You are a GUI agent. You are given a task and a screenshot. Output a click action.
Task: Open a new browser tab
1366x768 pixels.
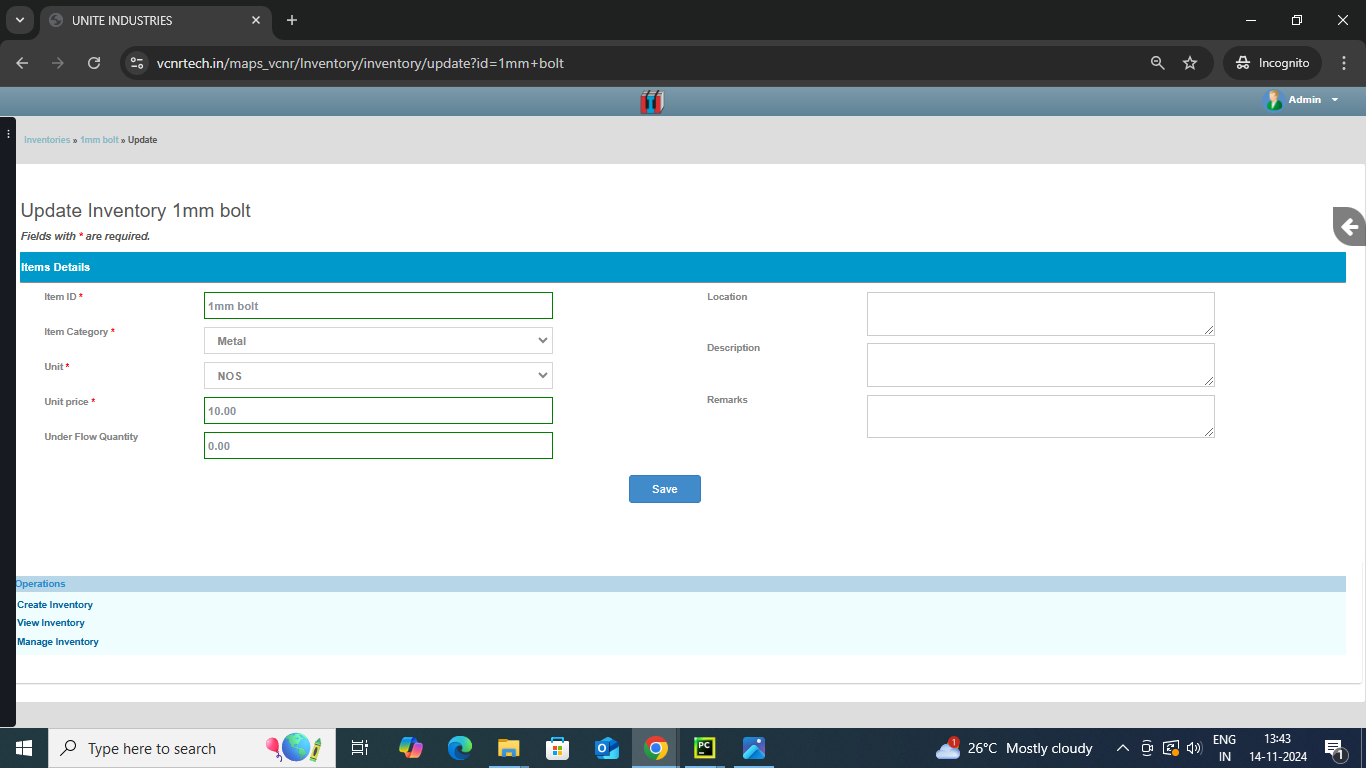tap(292, 20)
